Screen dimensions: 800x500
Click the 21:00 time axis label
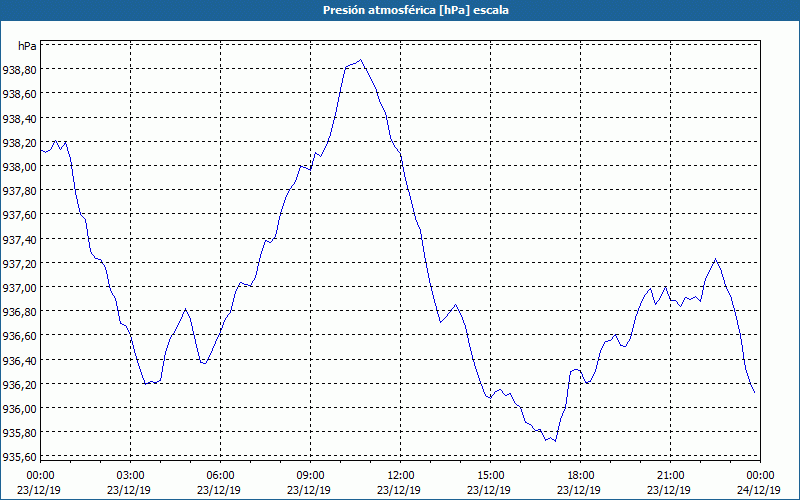tap(670, 476)
